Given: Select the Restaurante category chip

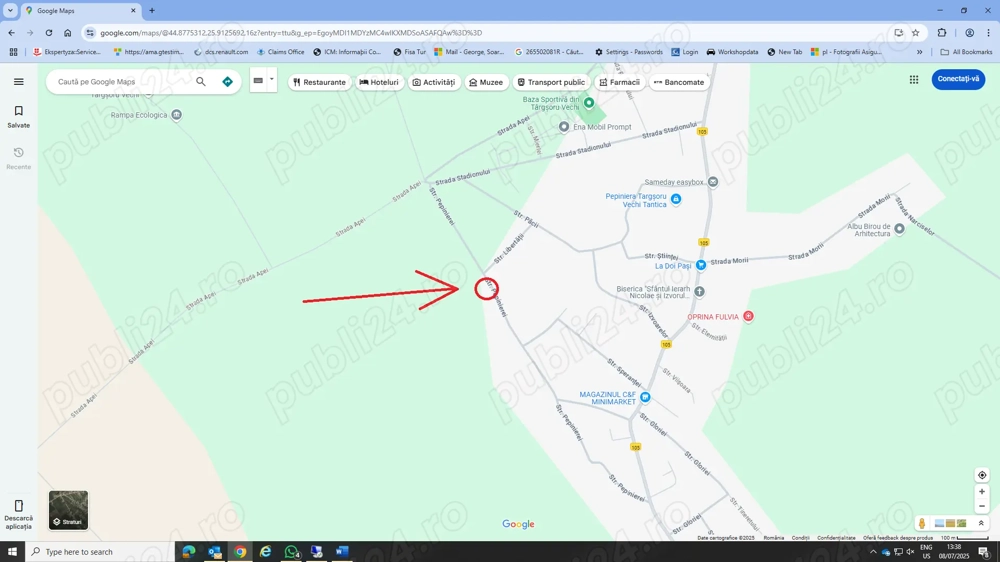Looking at the screenshot, I should click(x=319, y=82).
